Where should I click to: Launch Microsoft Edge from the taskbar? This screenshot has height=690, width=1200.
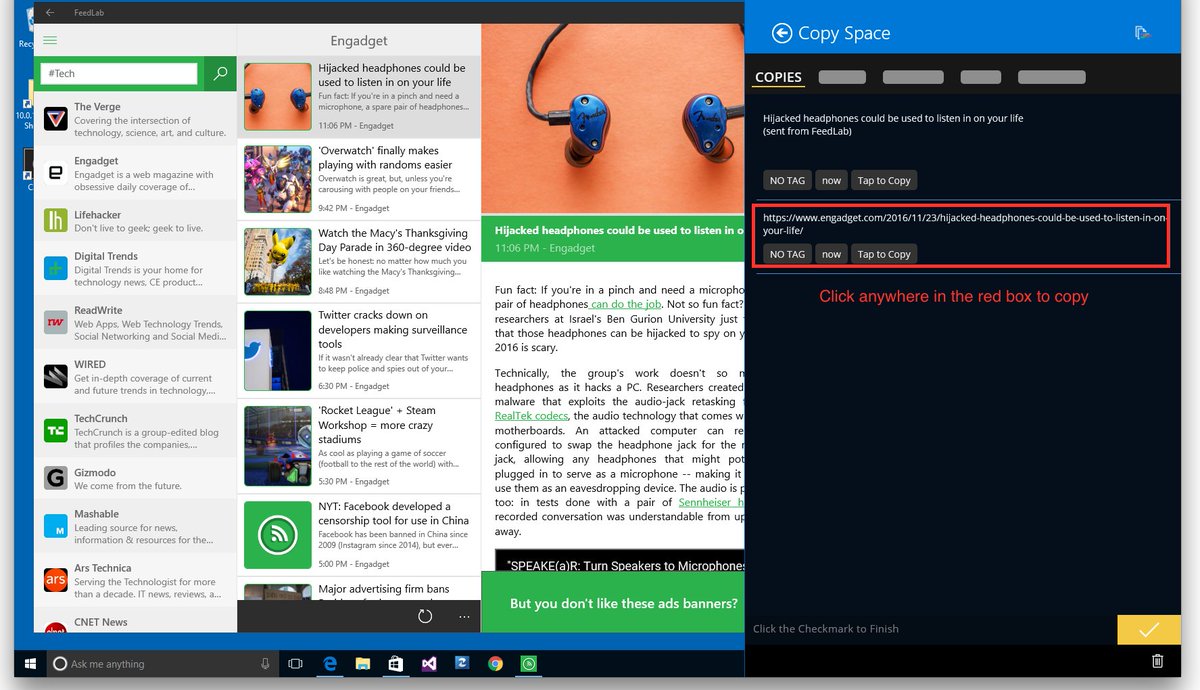click(329, 663)
